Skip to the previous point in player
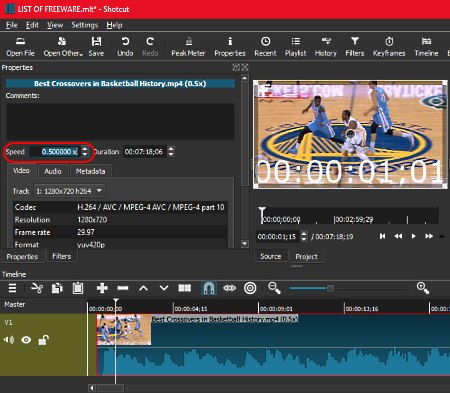This screenshot has height=393, width=450. 382,236
